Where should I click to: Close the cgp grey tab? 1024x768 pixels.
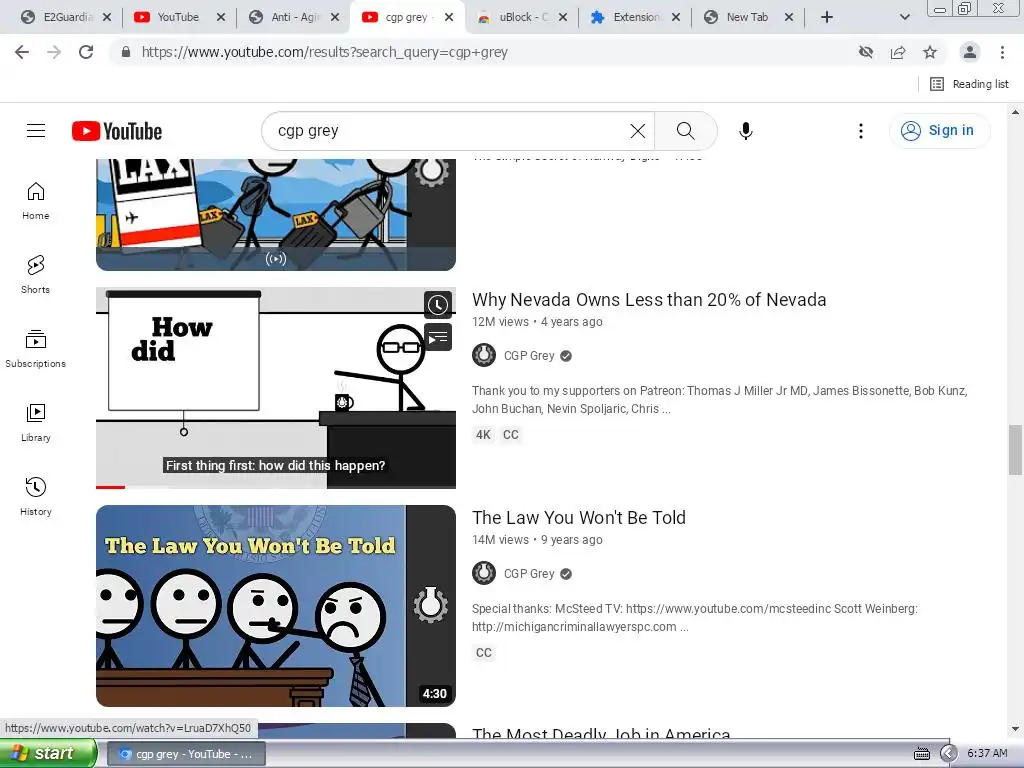[x=449, y=17]
